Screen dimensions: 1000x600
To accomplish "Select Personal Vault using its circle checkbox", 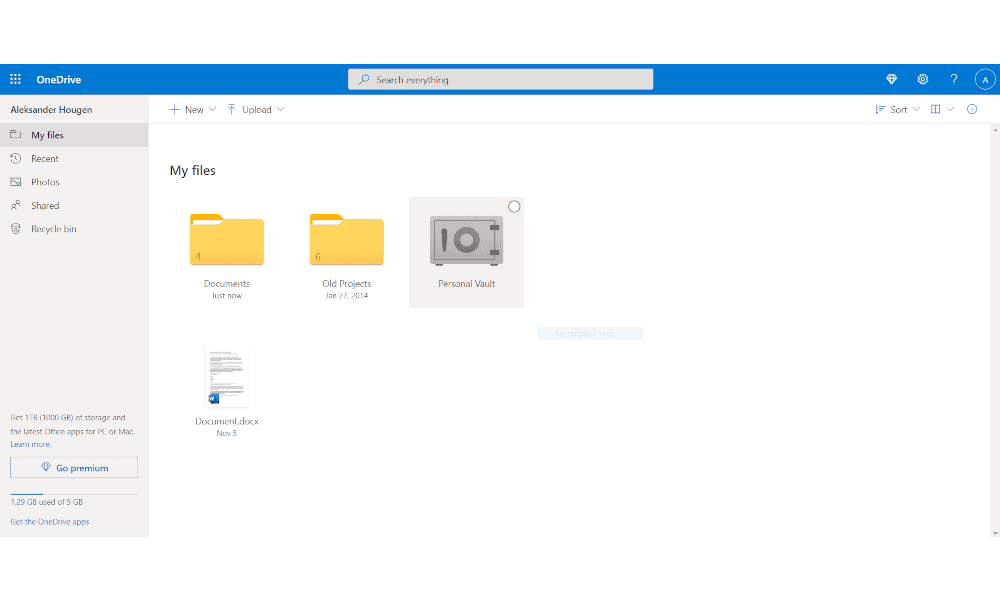I will (x=514, y=207).
